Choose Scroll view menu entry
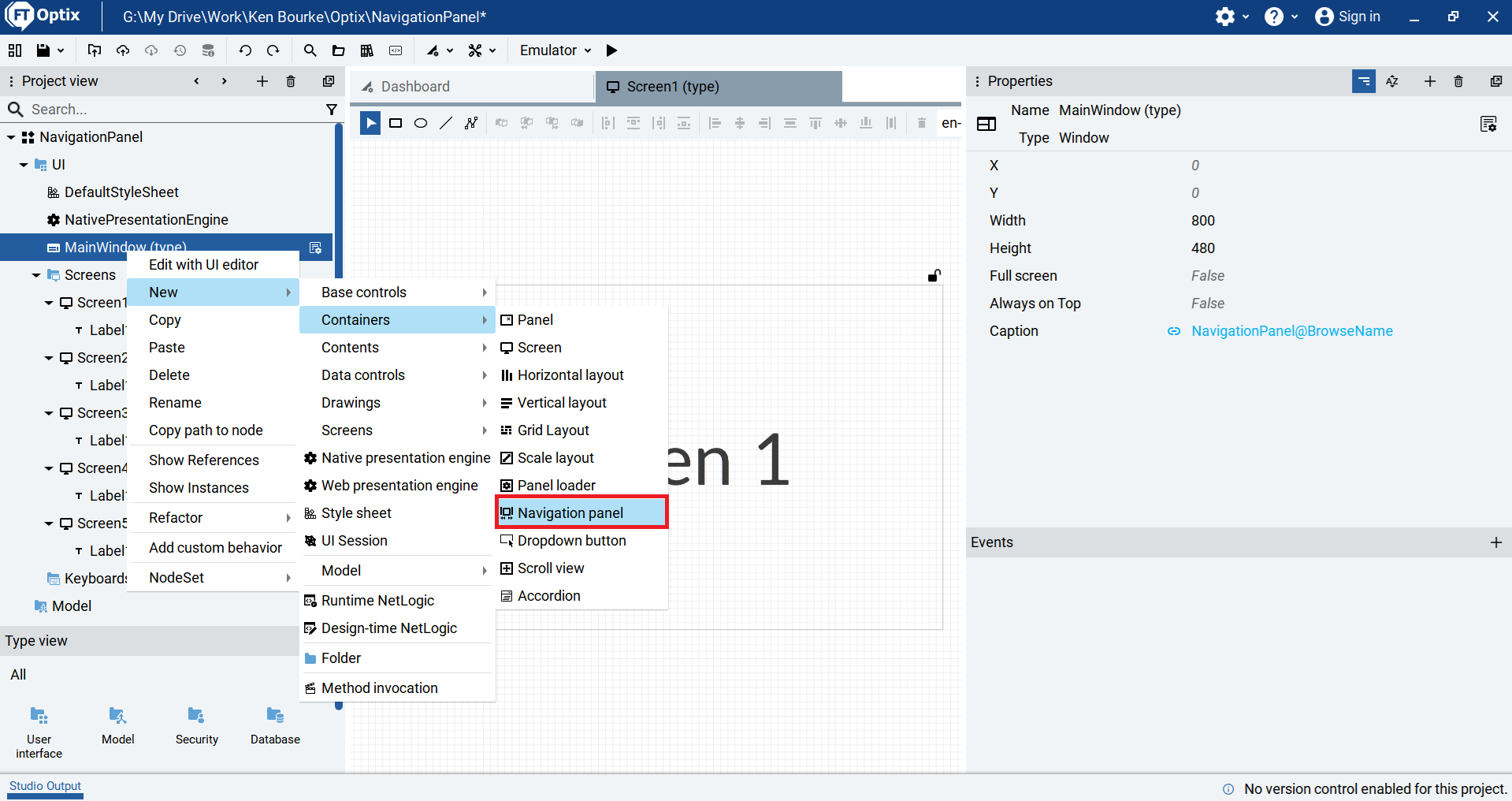The width and height of the screenshot is (1512, 801). 581,568
